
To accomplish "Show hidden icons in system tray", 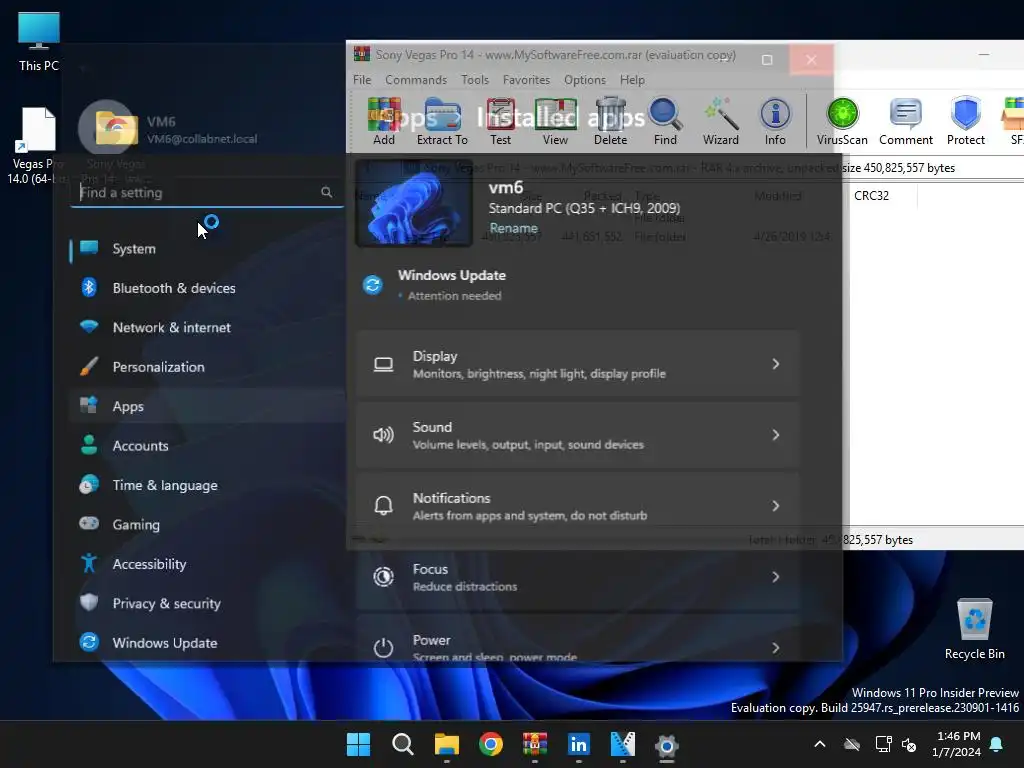I will pos(820,744).
